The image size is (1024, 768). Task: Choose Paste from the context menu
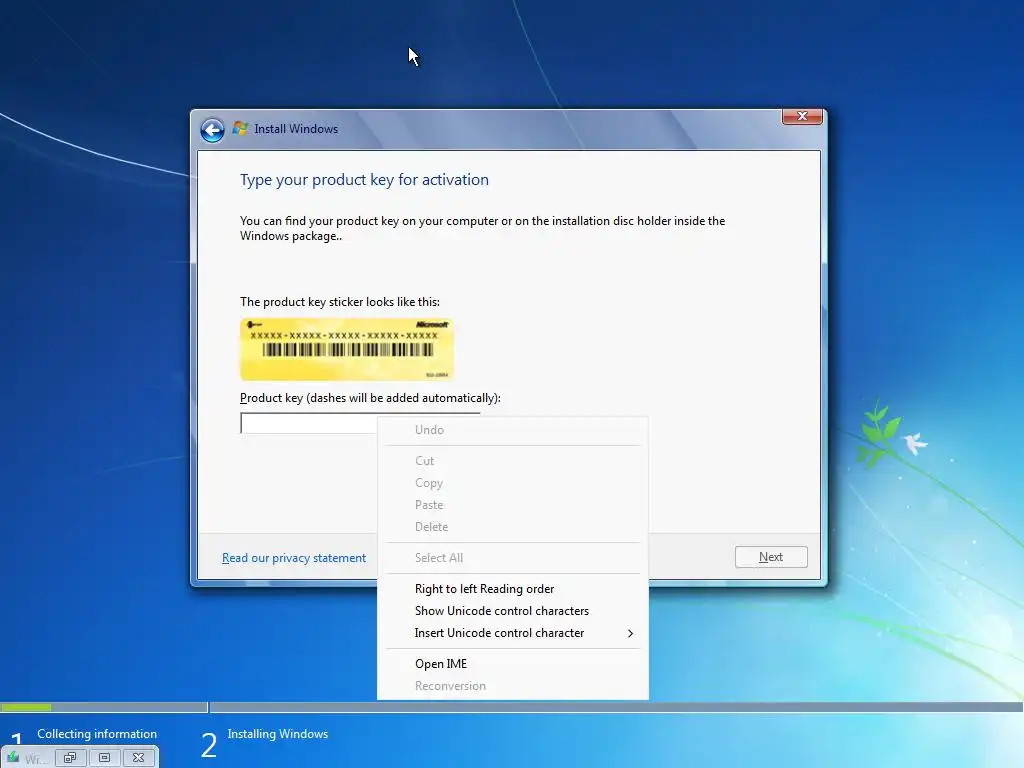click(x=513, y=505)
